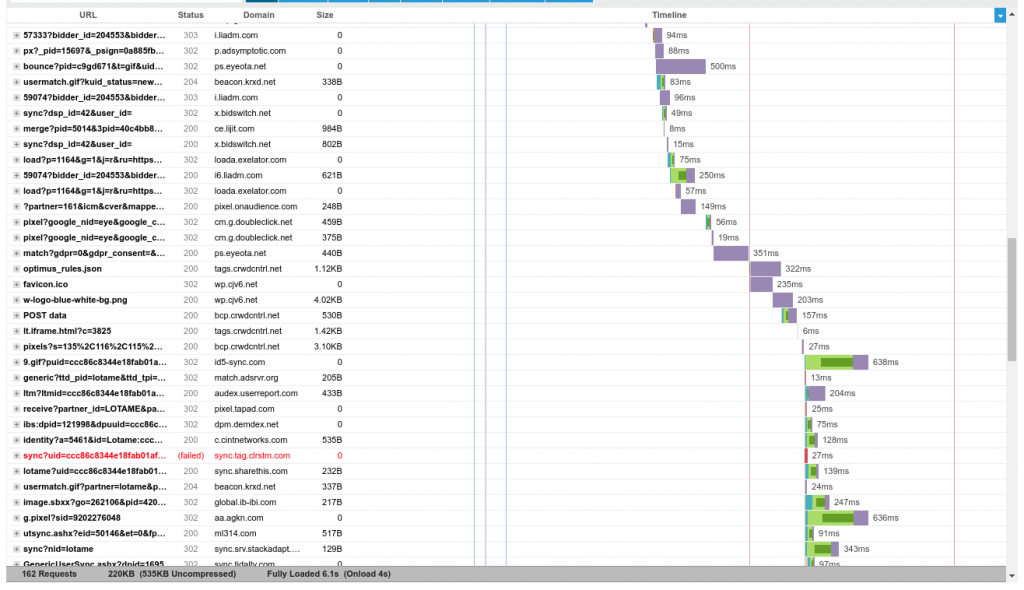The width and height of the screenshot is (1024, 590).
Task: Click the Size column header
Action: pos(325,15)
